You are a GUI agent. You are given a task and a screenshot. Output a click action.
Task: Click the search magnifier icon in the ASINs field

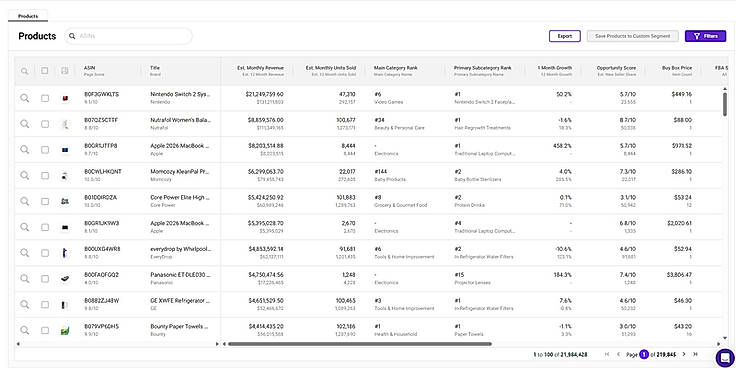point(72,36)
